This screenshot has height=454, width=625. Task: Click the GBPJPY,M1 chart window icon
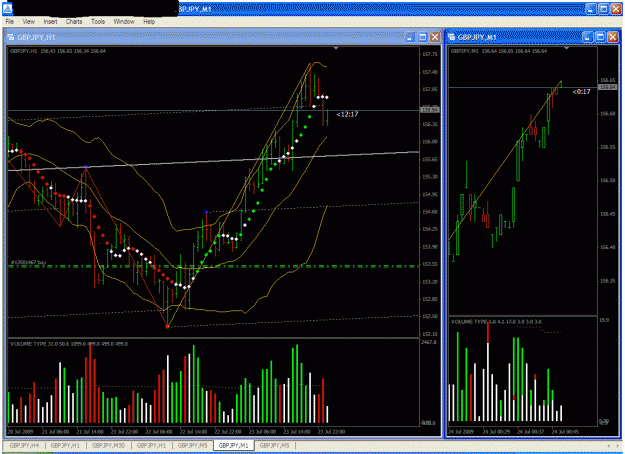click(x=452, y=37)
